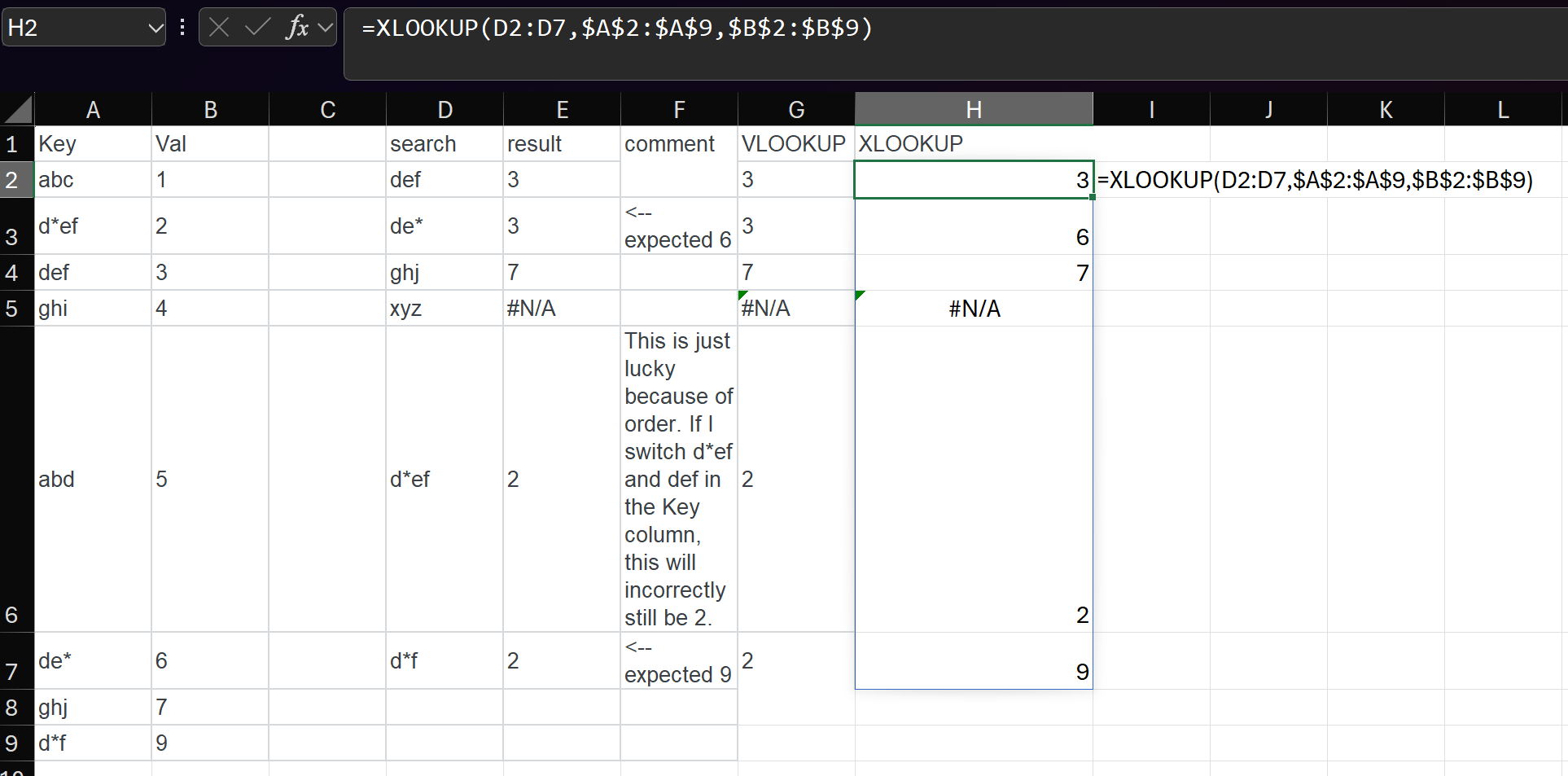Click the search cell 'xyz'
Image resolution: width=1568 pixels, height=776 pixels.
(445, 309)
